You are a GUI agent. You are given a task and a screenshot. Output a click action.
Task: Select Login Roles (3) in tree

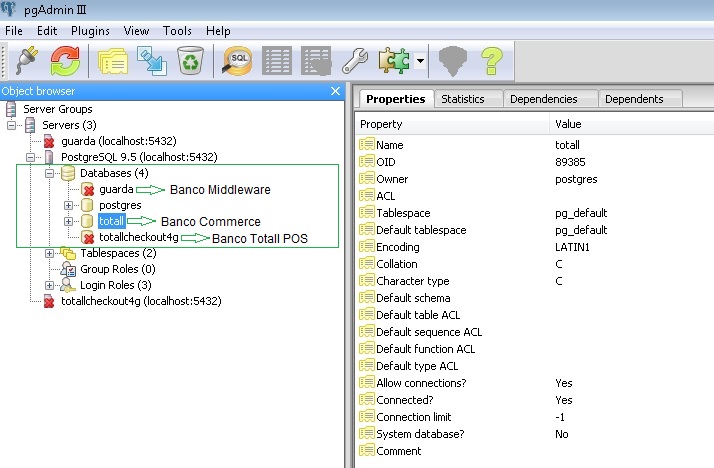[116, 285]
